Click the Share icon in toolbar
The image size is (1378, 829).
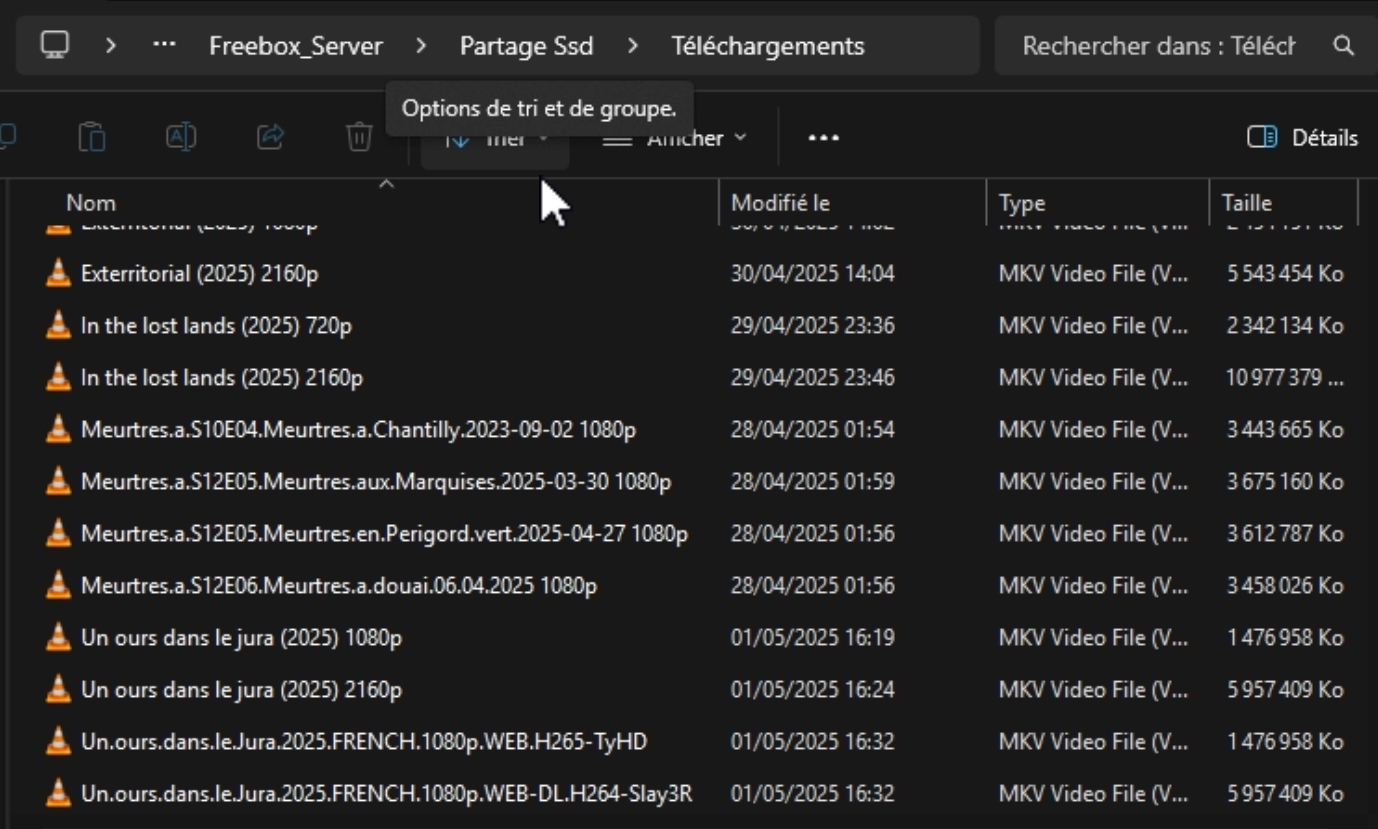(270, 137)
